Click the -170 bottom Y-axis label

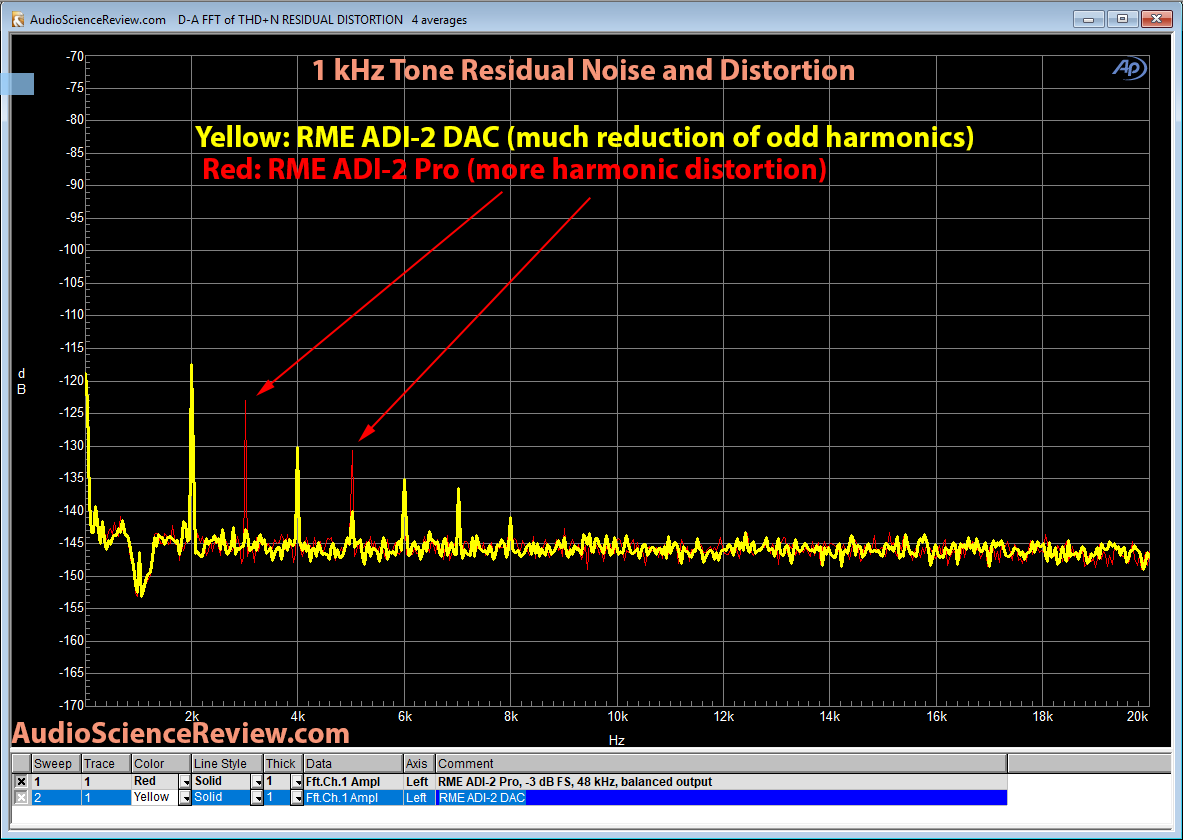pyautogui.click(x=72, y=706)
